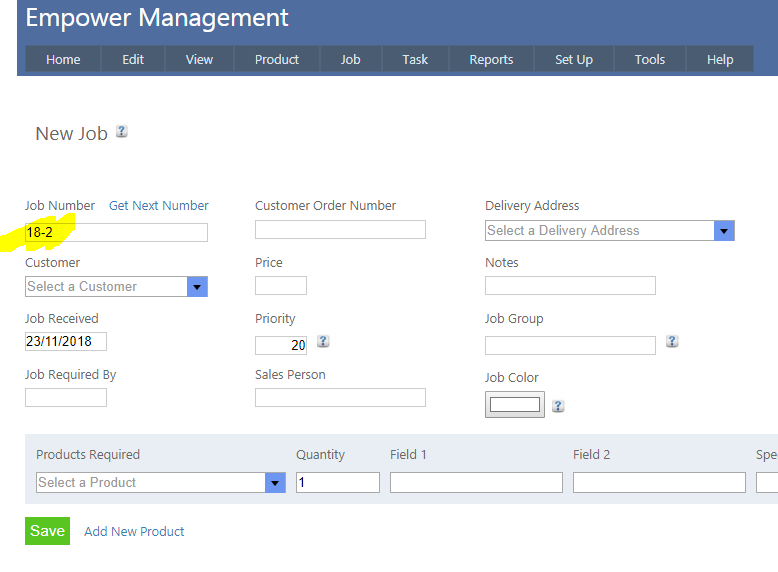This screenshot has width=778, height=572.
Task: Open the Select a Product dropdown
Action: (275, 483)
